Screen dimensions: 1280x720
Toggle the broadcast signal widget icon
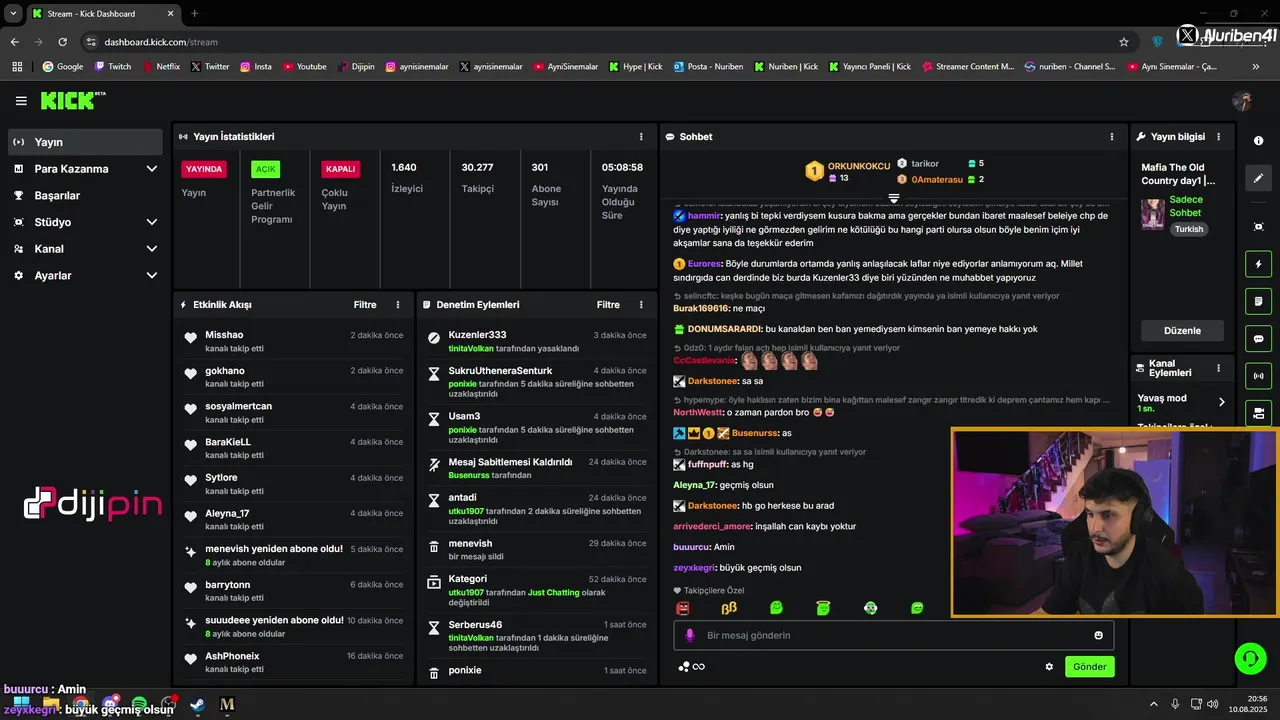pyautogui.click(x=1258, y=376)
